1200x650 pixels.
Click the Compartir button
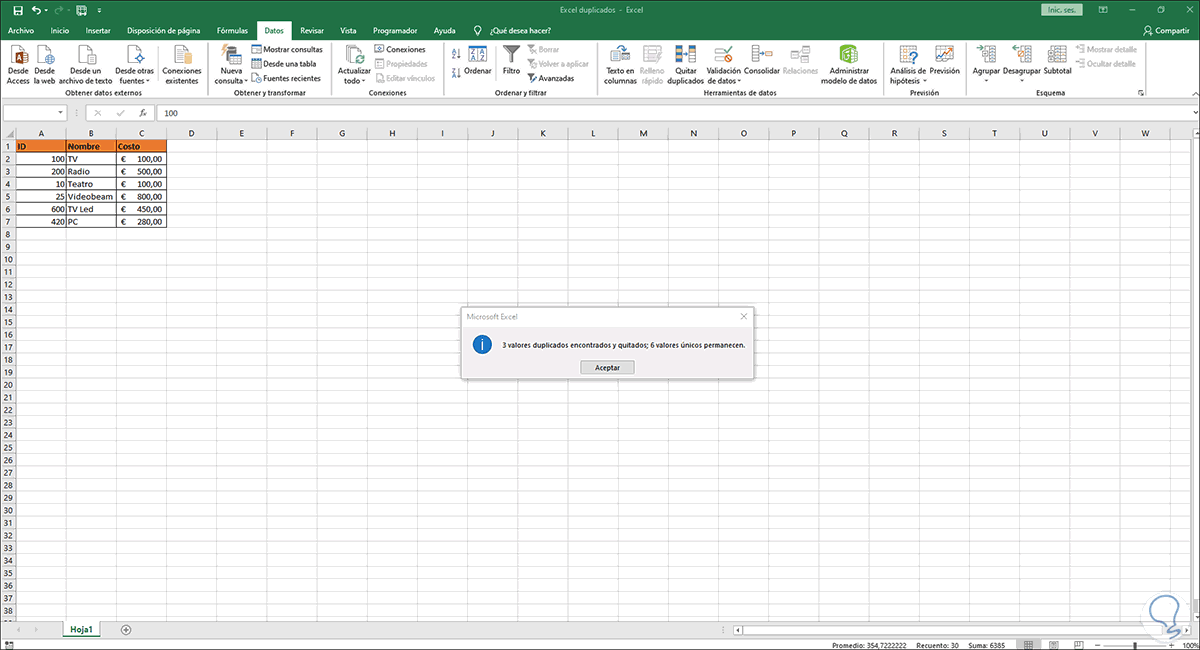pos(1164,31)
